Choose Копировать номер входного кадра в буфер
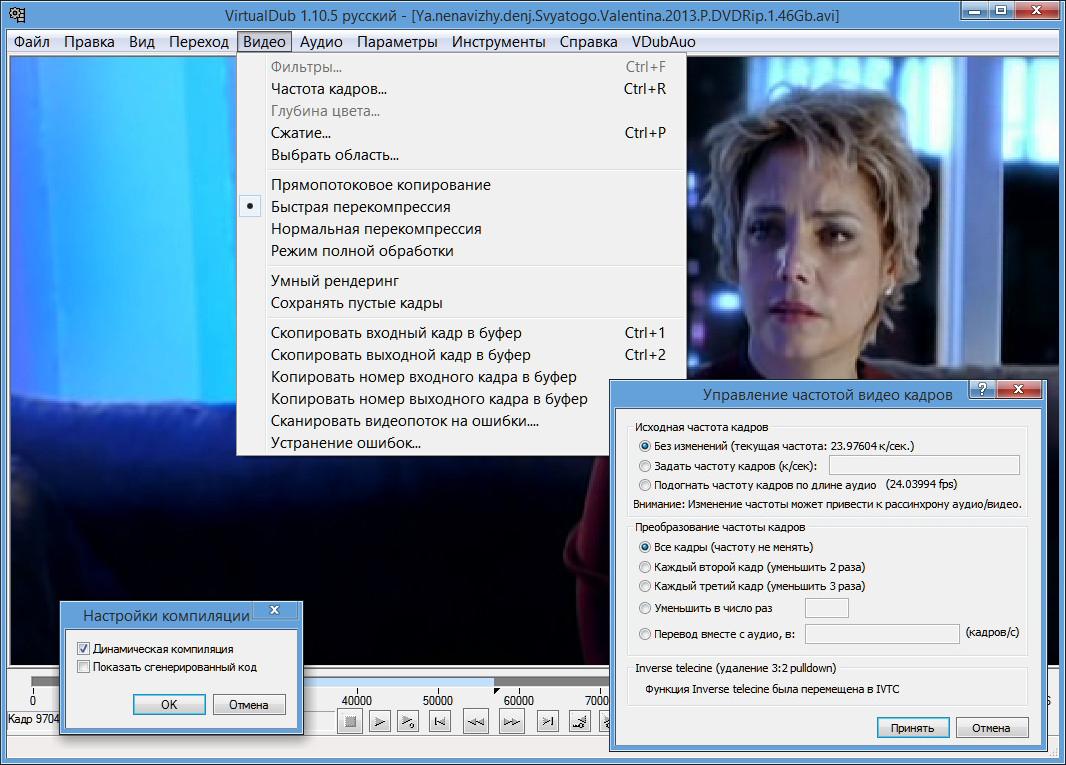 coord(424,377)
